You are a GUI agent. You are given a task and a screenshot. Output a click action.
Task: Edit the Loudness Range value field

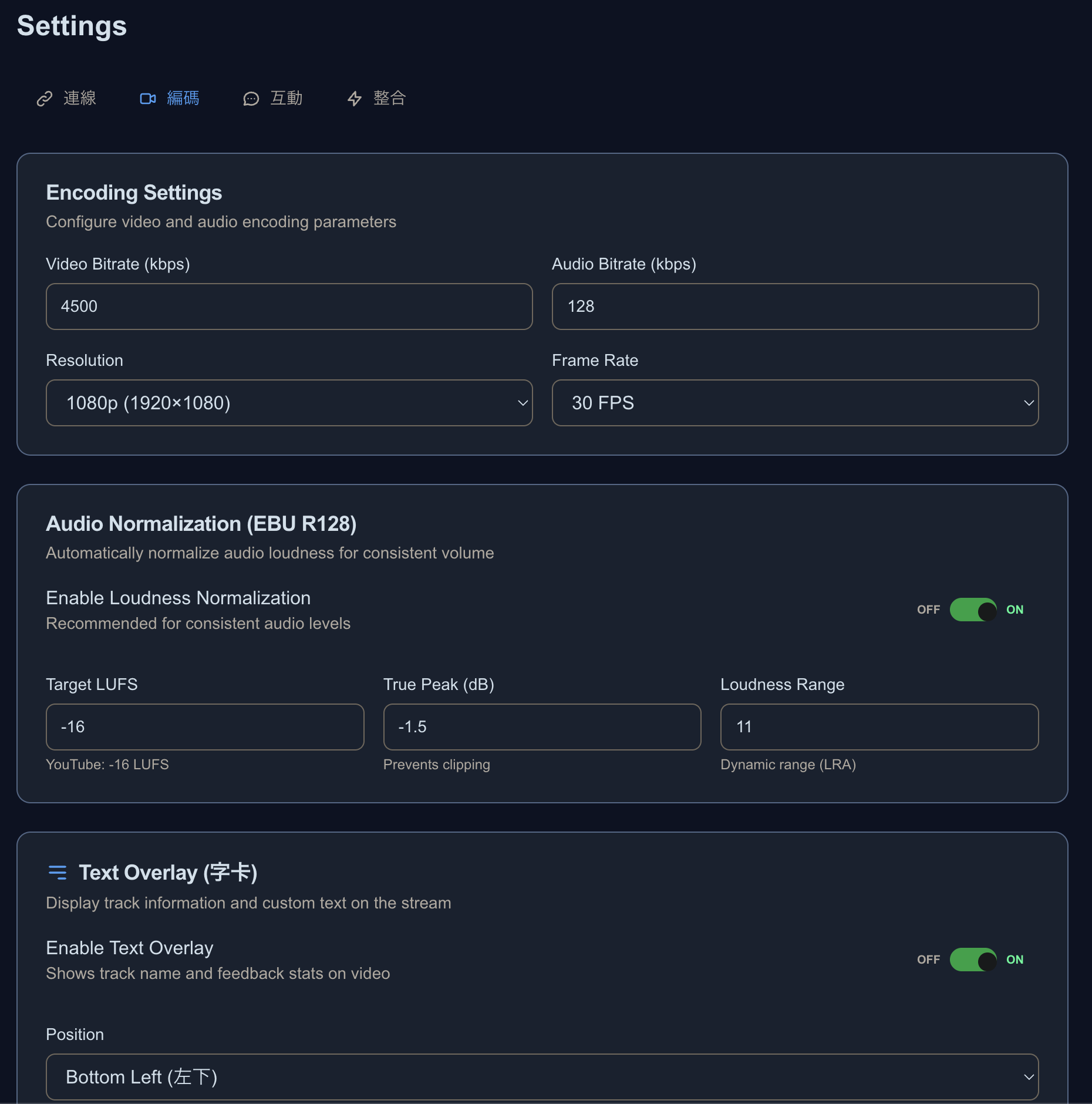(x=879, y=727)
